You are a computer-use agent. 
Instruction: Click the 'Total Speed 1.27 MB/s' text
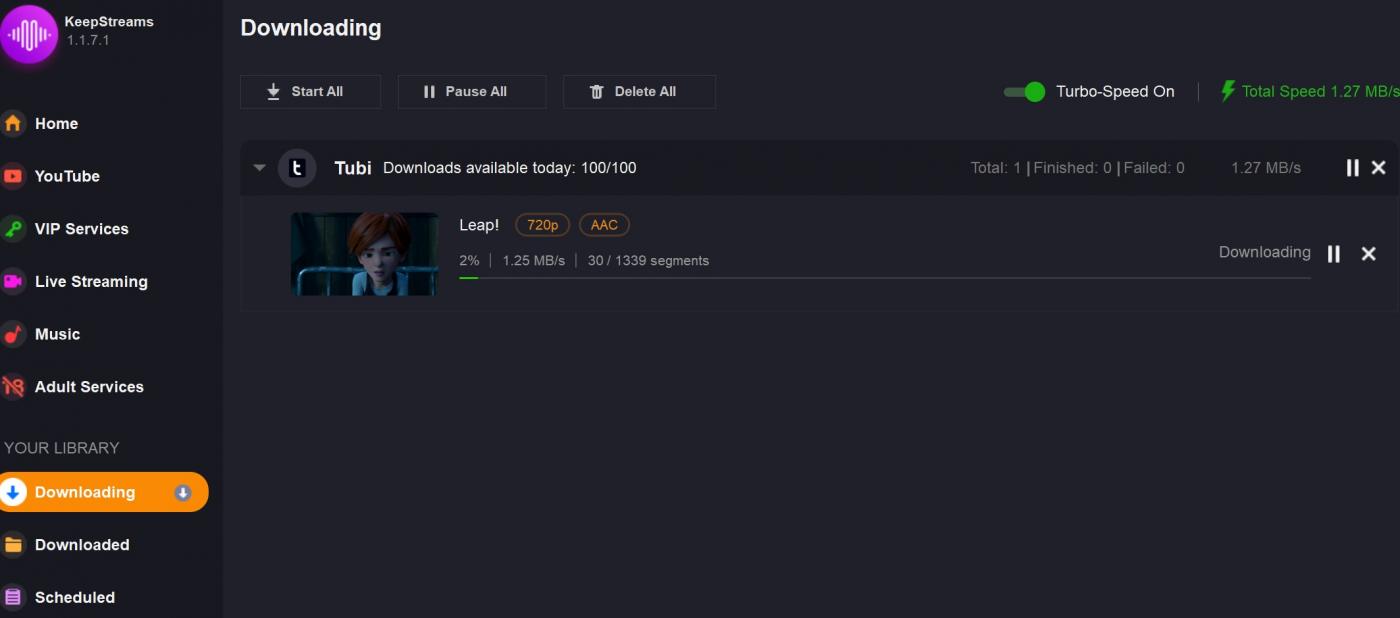tap(1320, 91)
